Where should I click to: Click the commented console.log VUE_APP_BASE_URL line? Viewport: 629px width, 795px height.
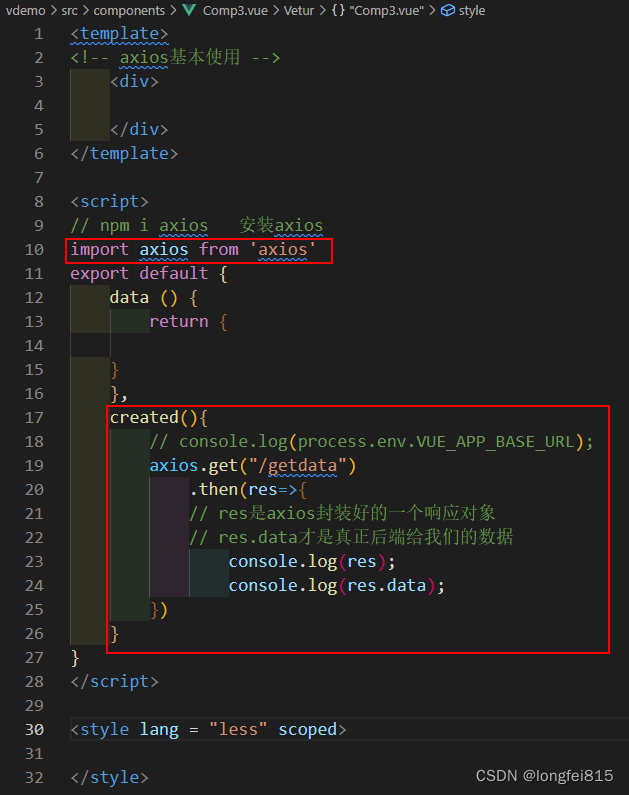click(372, 442)
